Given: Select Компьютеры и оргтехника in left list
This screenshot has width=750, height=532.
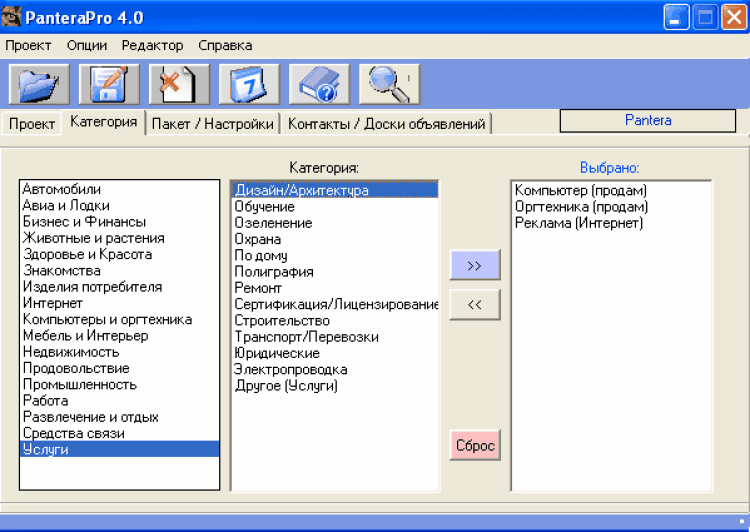Looking at the screenshot, I should click(x=107, y=320).
